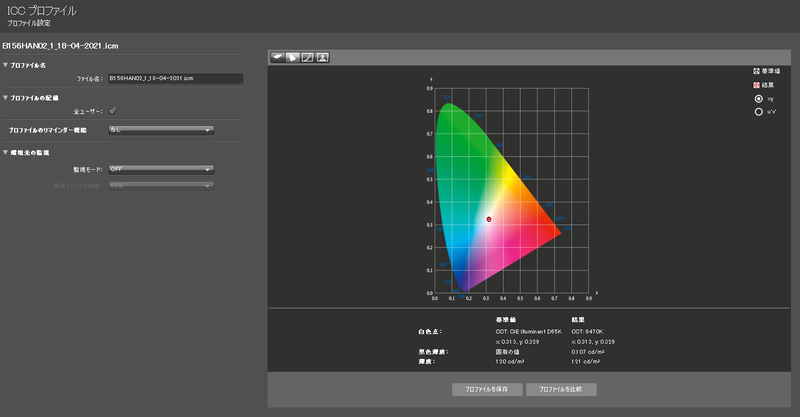Click the 固有の値 native value text
This screenshot has height=417, width=800.
click(x=507, y=352)
